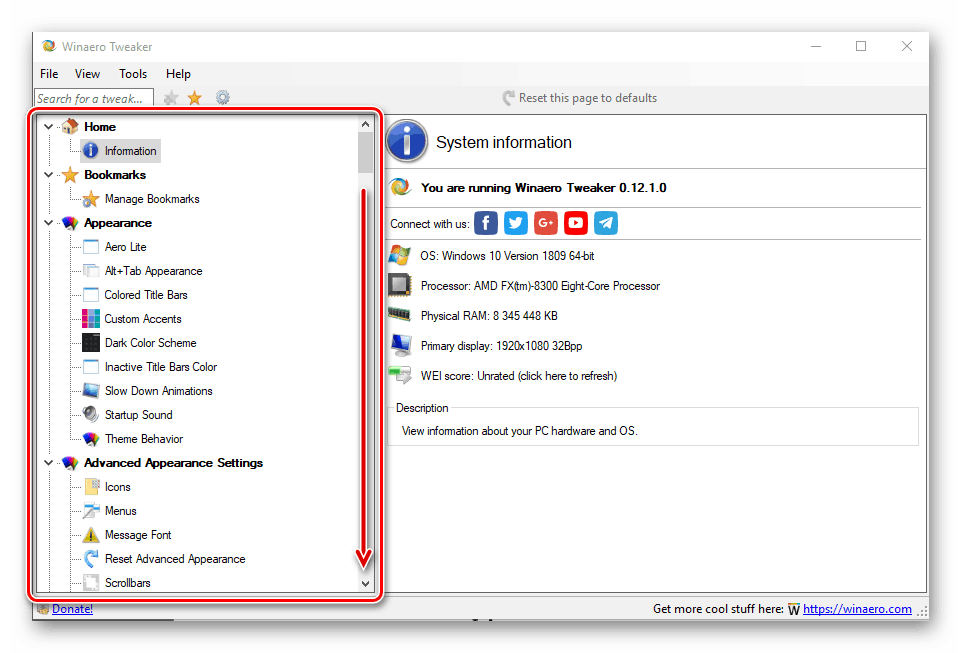This screenshot has height=653, width=961.
Task: Collapse the Bookmarks tree node
Action: (x=48, y=175)
